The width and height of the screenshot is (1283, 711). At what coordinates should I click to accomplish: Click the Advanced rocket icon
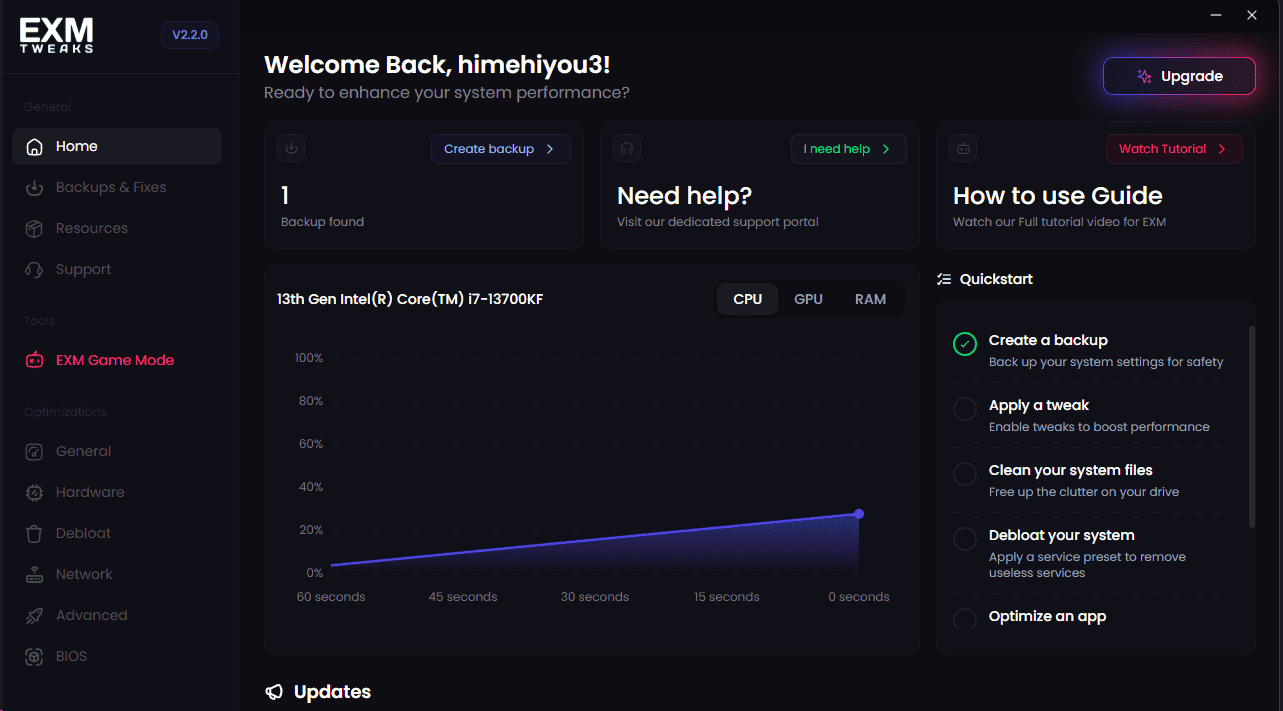click(35, 616)
